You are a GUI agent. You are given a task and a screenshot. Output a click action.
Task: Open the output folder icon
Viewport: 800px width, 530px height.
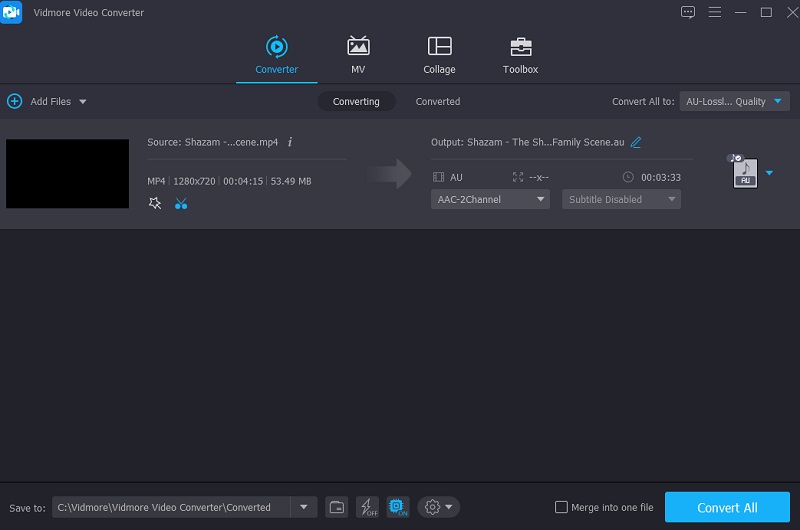(338, 507)
